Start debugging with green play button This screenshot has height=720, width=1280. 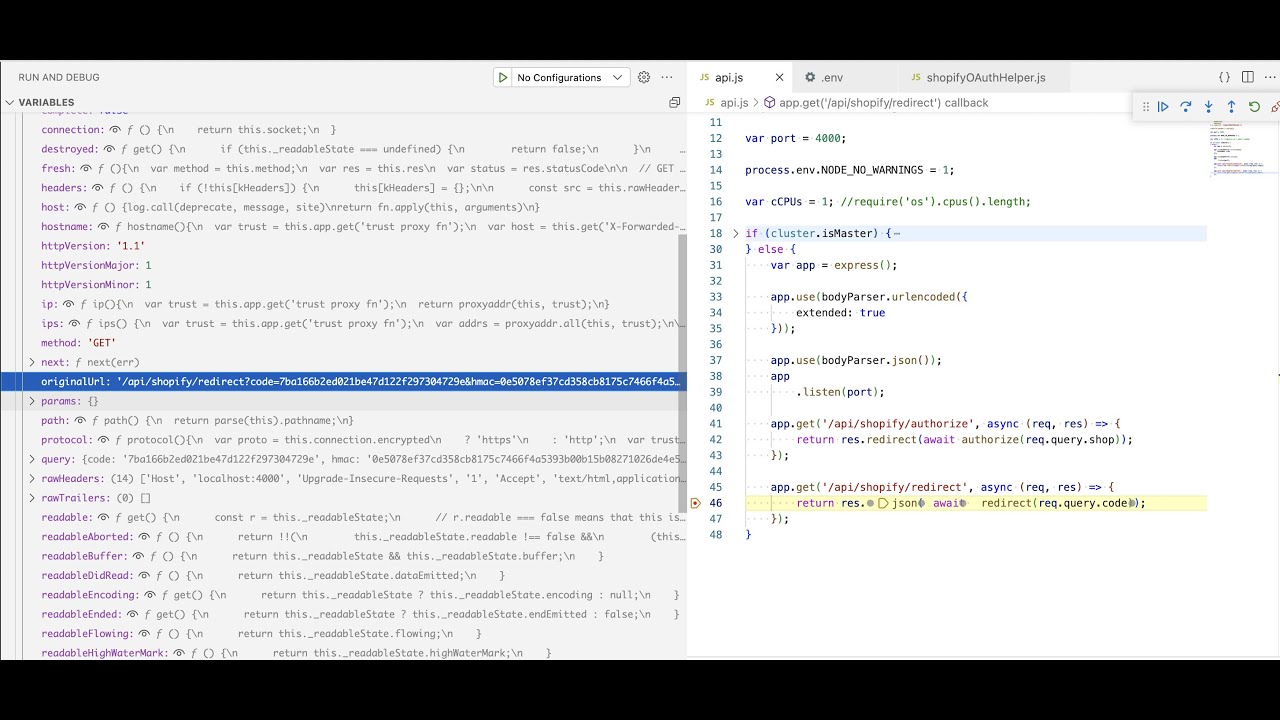[502, 77]
